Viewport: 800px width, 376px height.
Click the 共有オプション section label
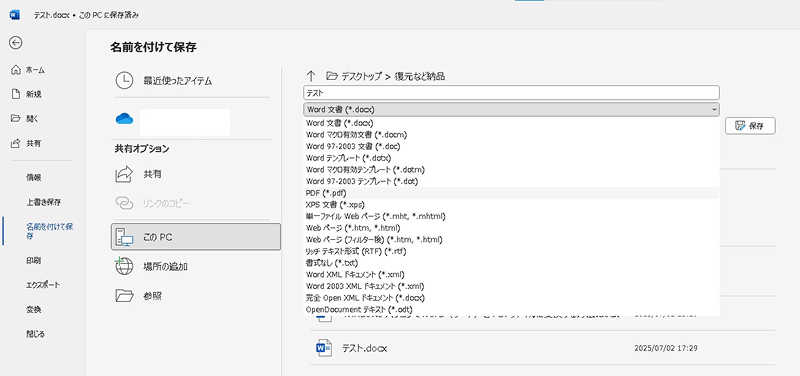142,149
